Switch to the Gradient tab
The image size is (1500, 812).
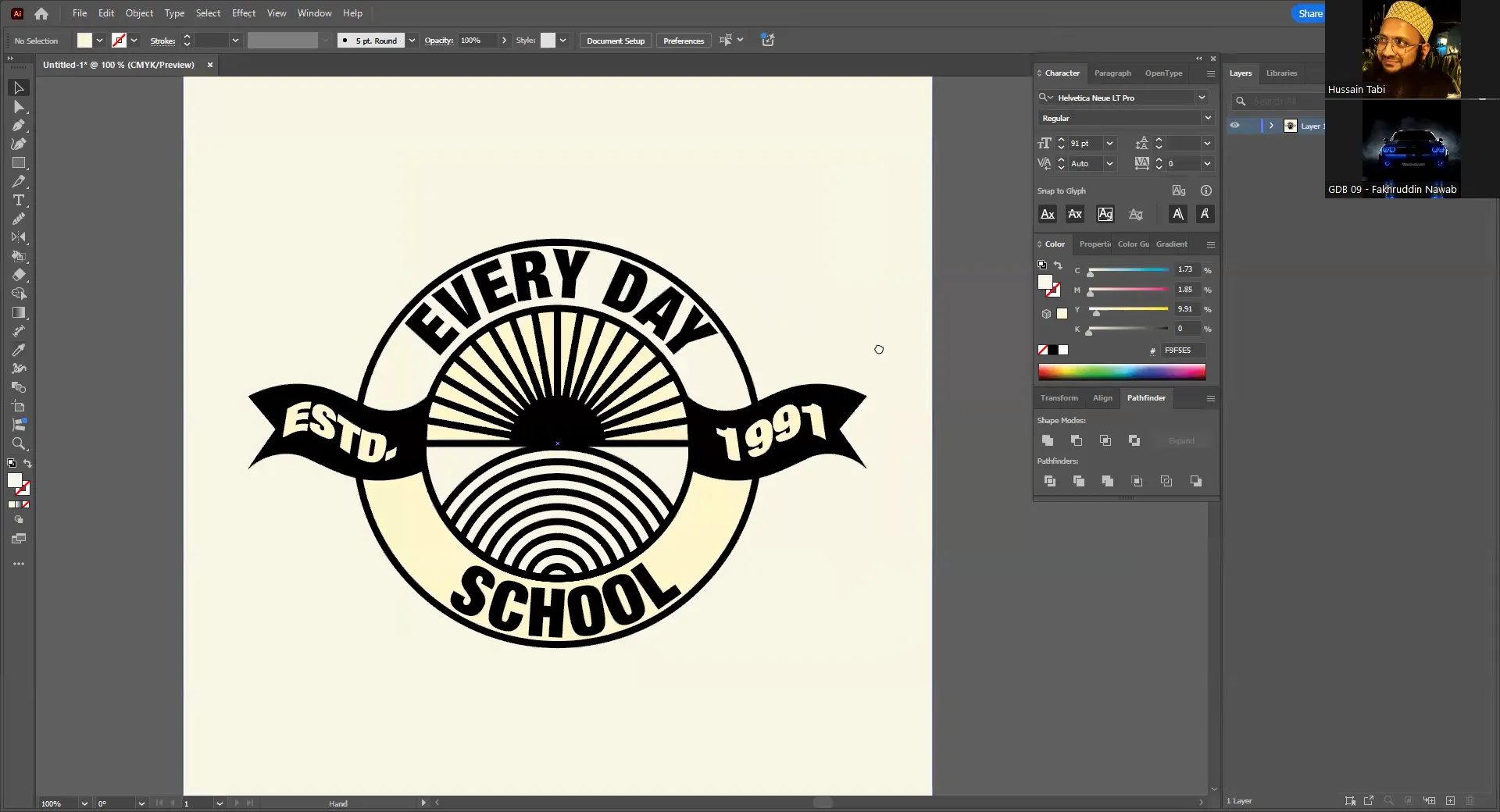(1171, 244)
